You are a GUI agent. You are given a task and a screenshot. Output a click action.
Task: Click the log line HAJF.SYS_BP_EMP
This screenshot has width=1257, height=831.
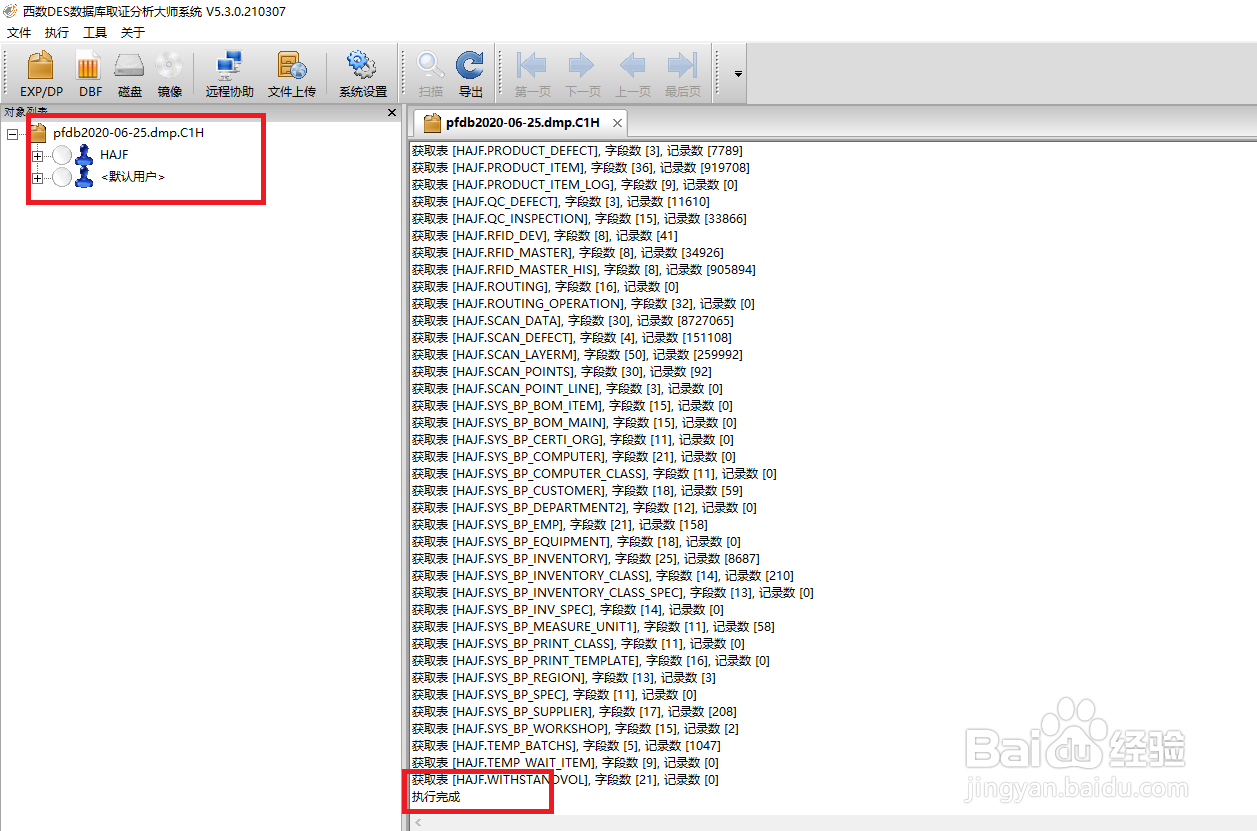coord(560,524)
